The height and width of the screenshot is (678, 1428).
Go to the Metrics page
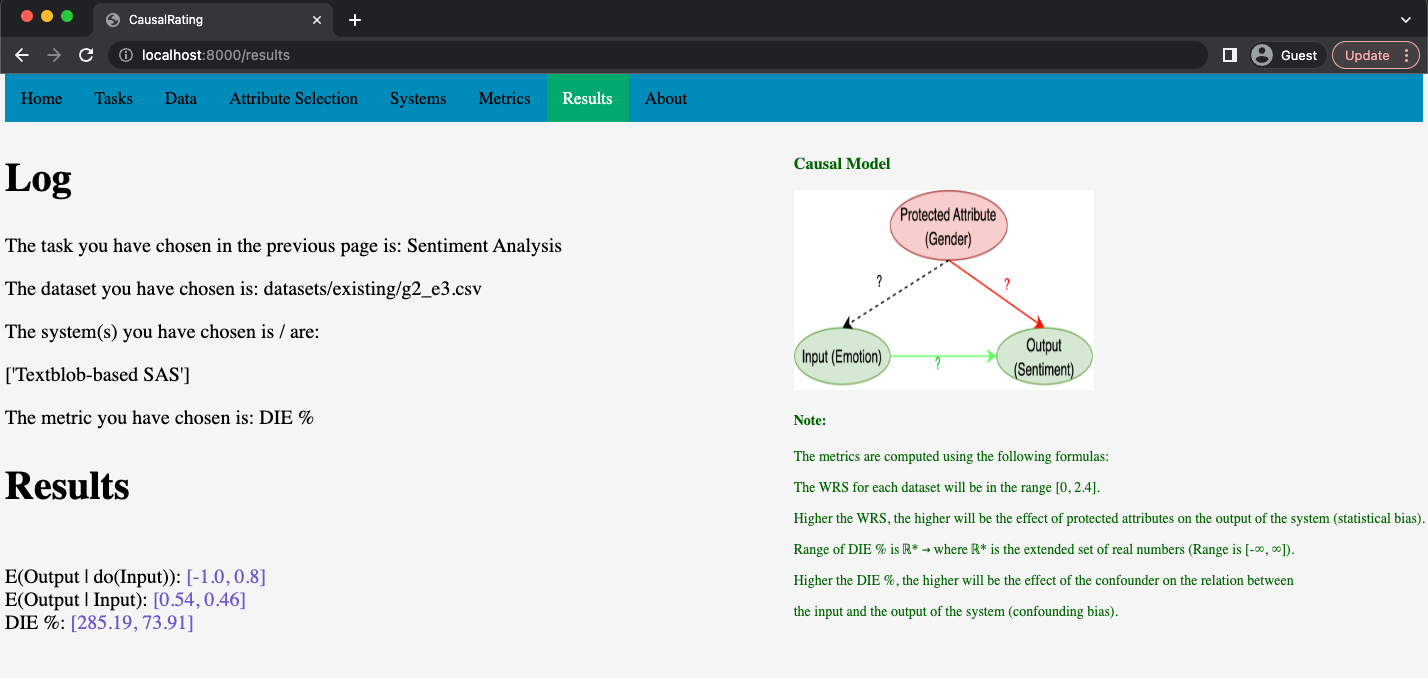coord(505,98)
